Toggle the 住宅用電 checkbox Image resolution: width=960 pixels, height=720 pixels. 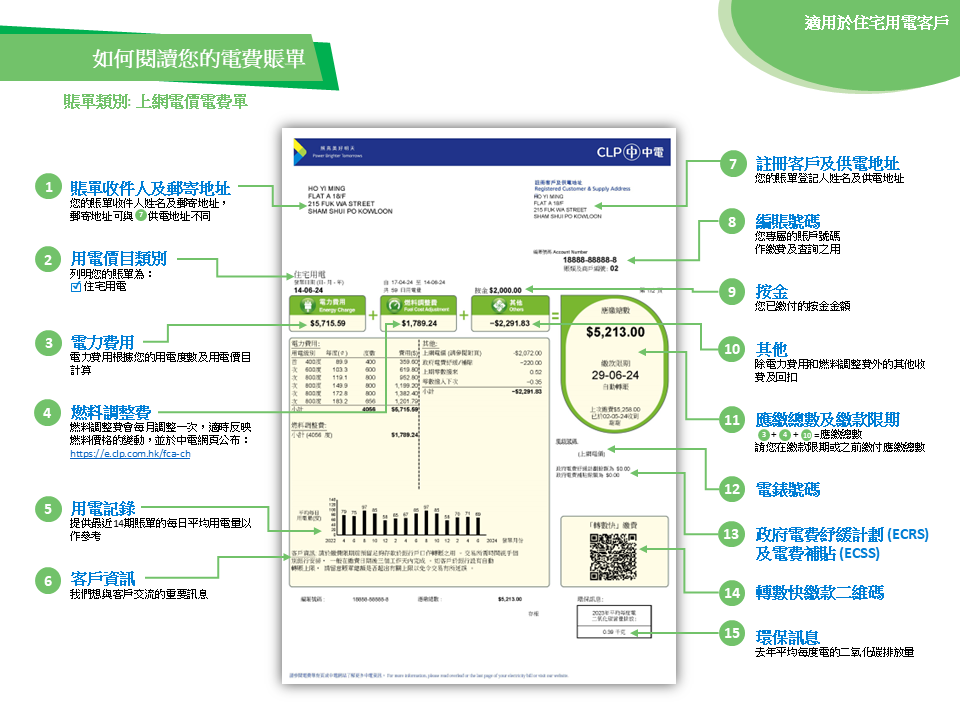[76, 287]
